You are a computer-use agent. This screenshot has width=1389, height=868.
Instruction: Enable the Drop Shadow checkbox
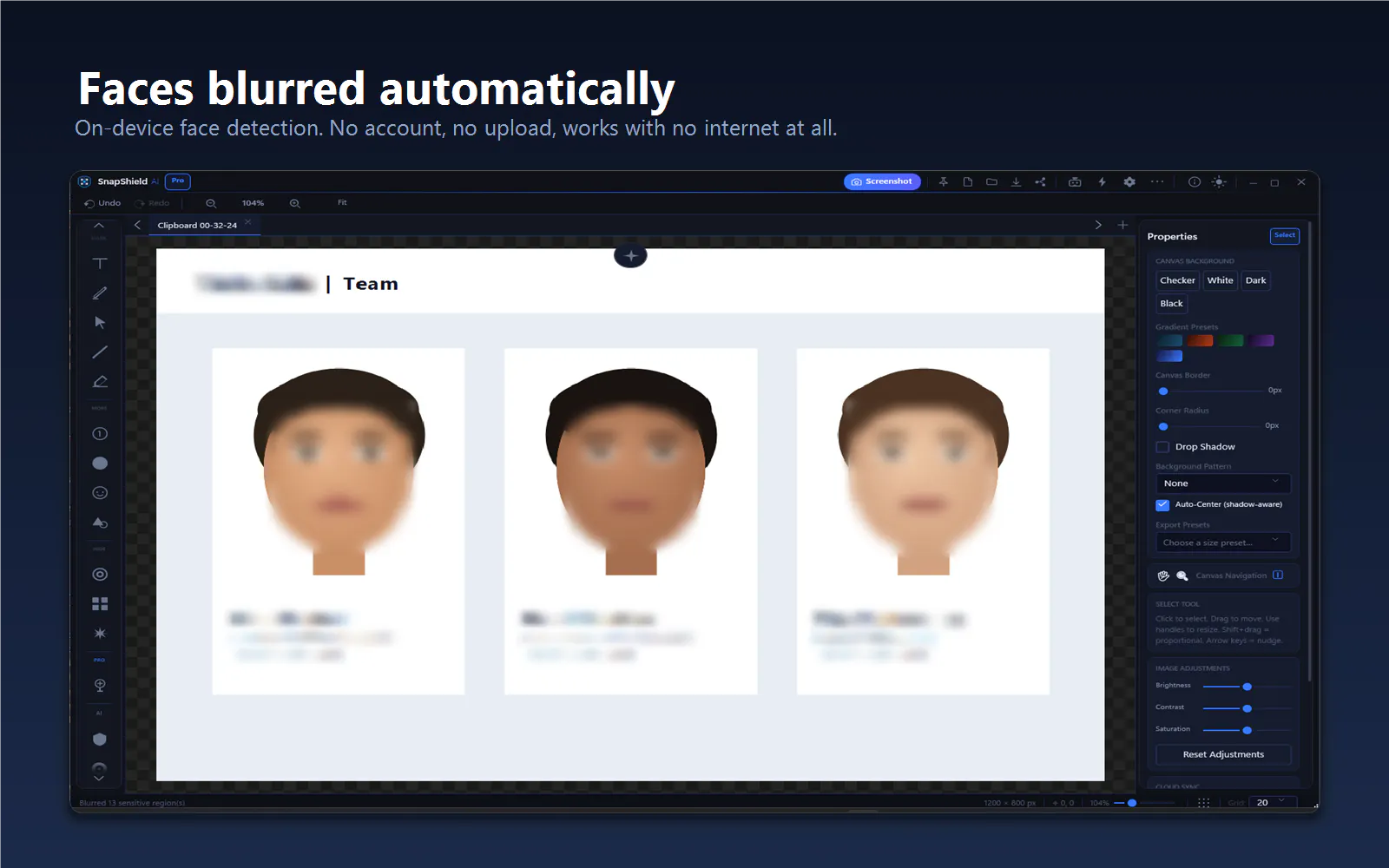point(1162,447)
